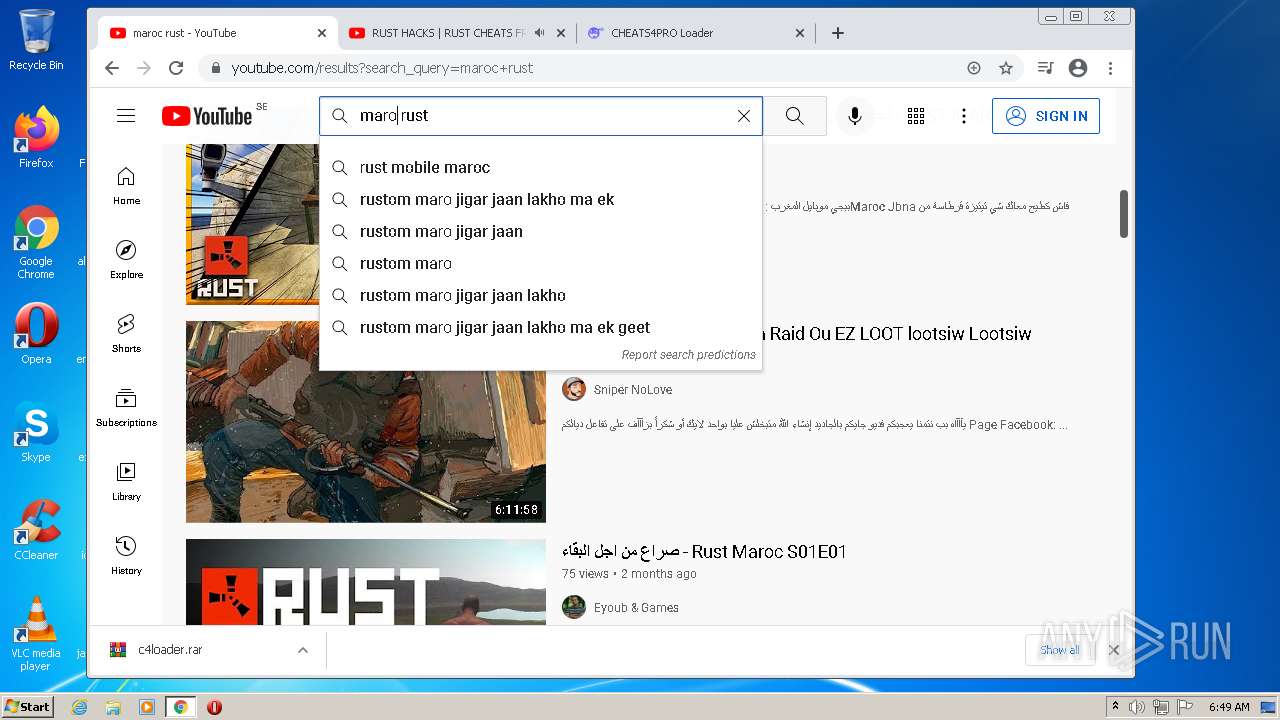Viewport: 1280px width, 720px height.
Task: Open Explore in the sidebar
Action: [126, 260]
